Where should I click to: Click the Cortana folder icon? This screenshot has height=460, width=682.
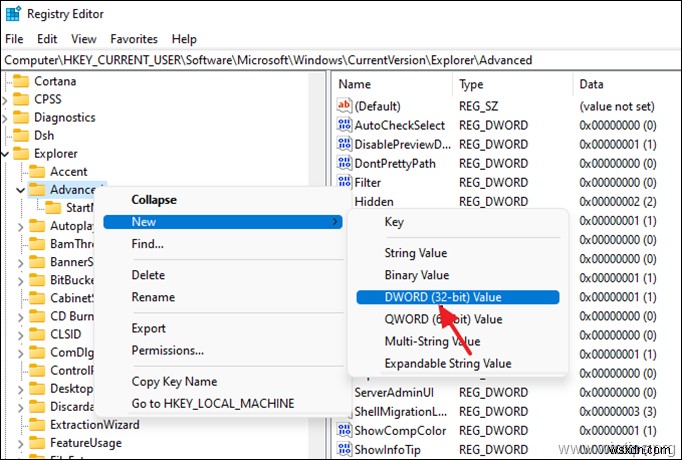tap(21, 81)
